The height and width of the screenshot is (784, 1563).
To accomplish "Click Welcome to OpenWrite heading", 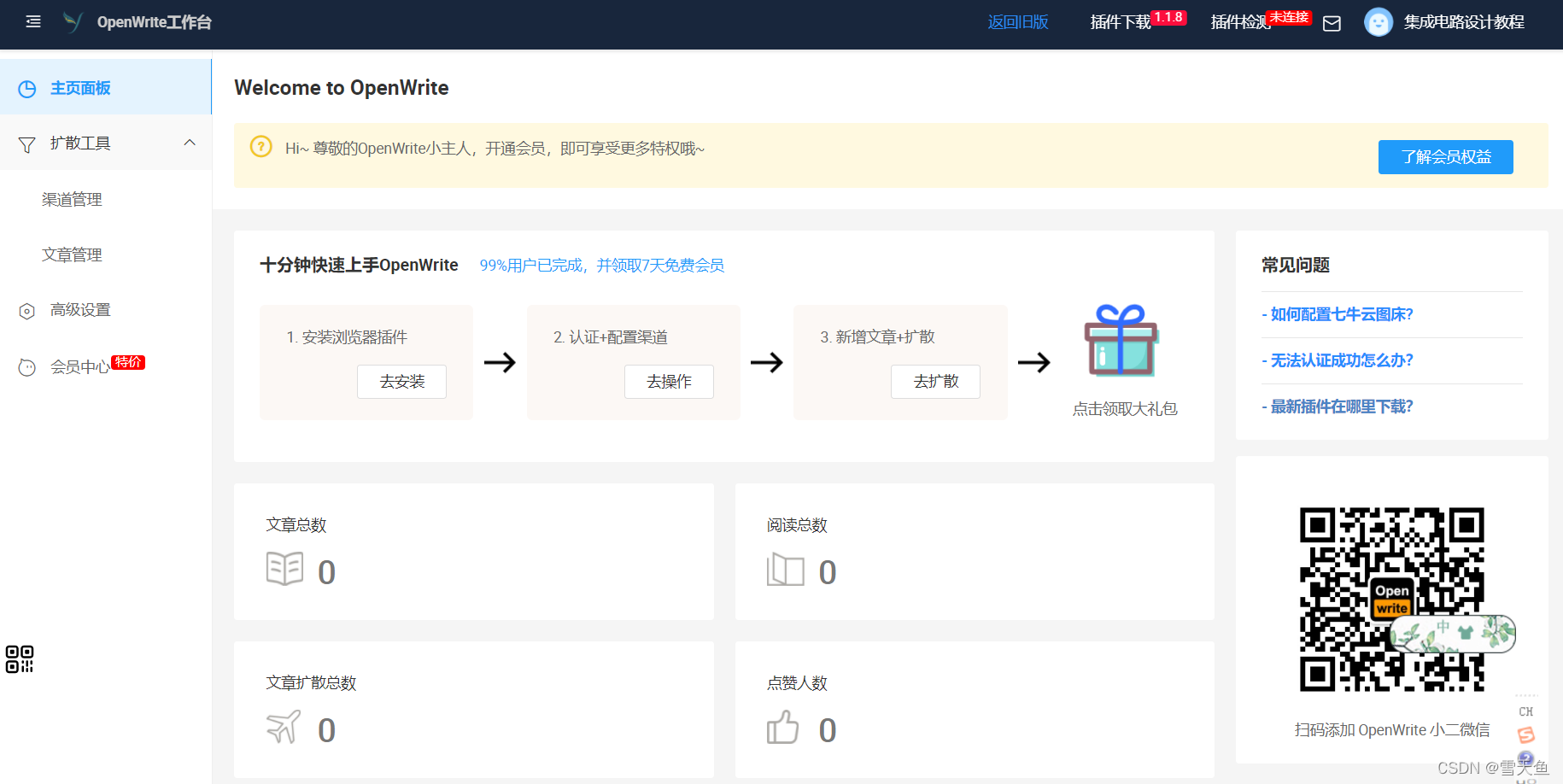I will click(x=342, y=88).
